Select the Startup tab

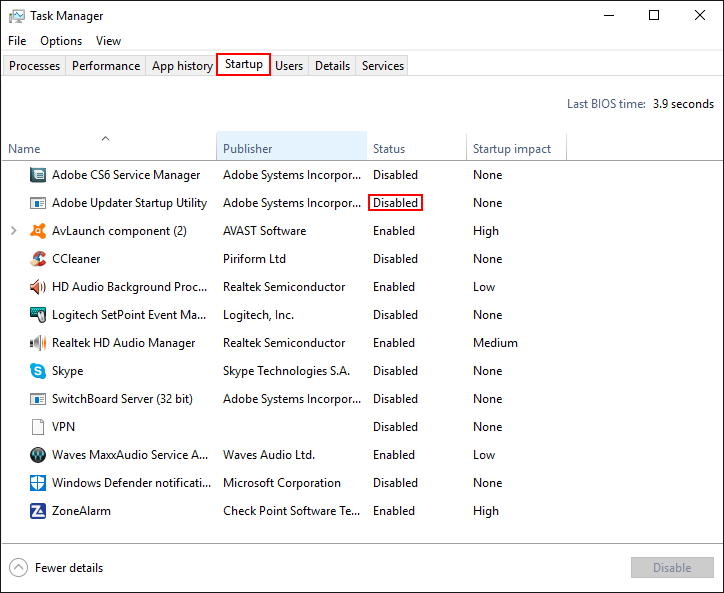[244, 64]
